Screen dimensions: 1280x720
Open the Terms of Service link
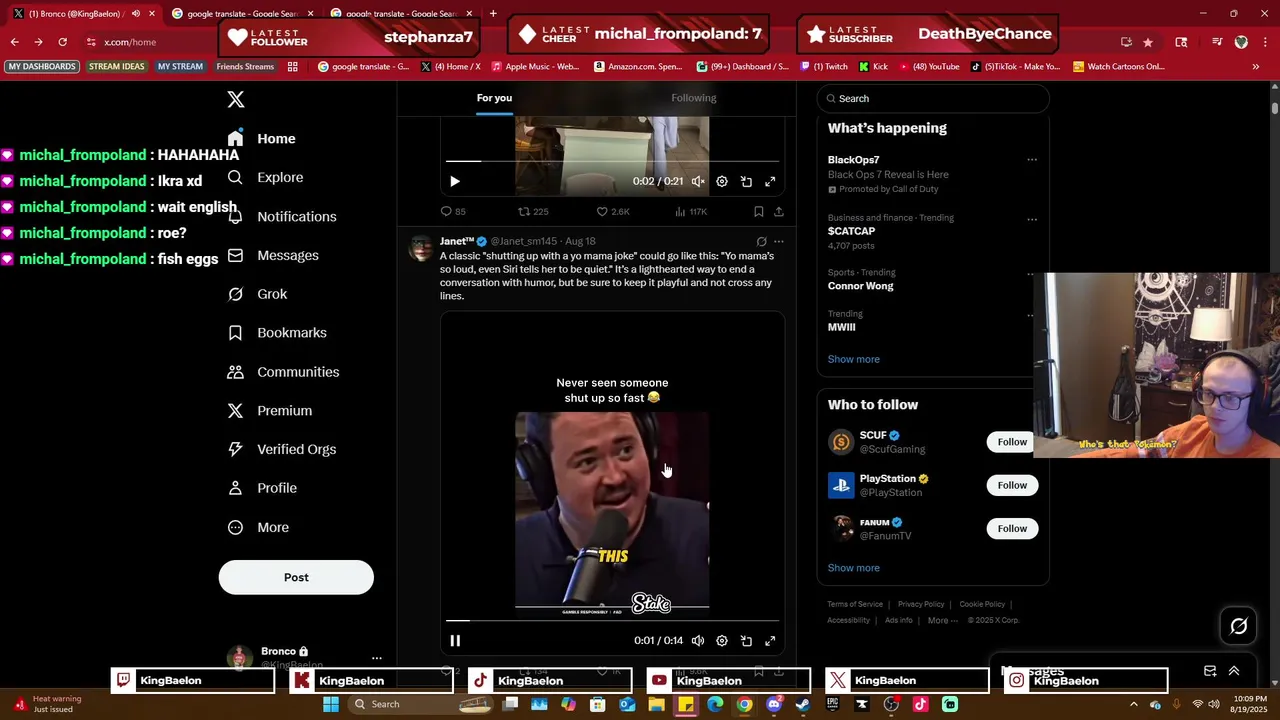click(x=855, y=604)
